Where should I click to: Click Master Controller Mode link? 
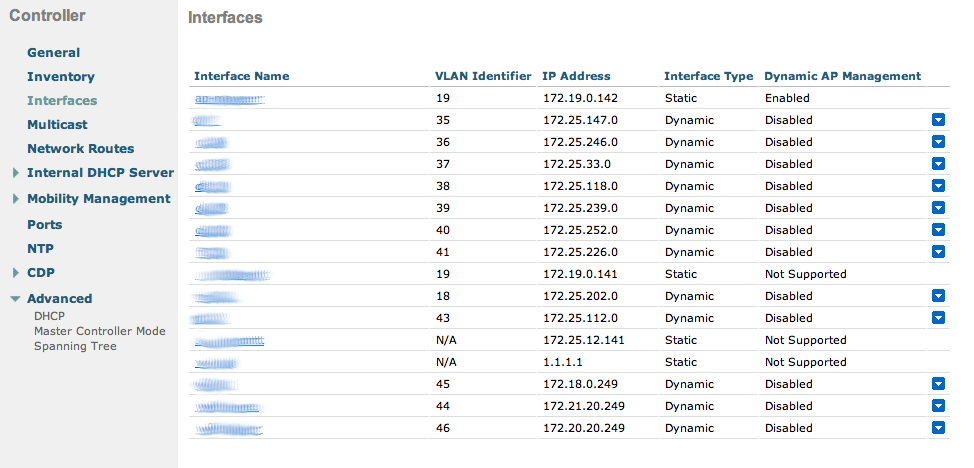99,331
